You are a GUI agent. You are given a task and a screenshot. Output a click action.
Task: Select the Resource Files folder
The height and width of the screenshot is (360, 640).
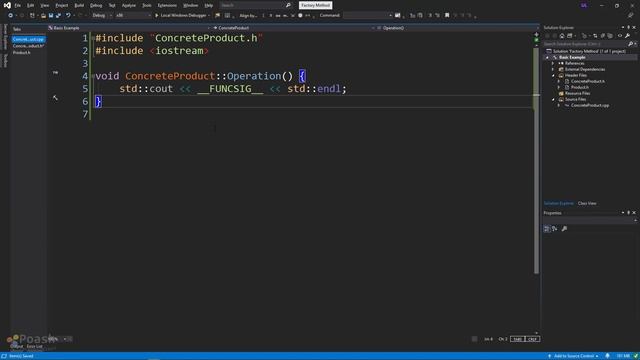point(577,93)
